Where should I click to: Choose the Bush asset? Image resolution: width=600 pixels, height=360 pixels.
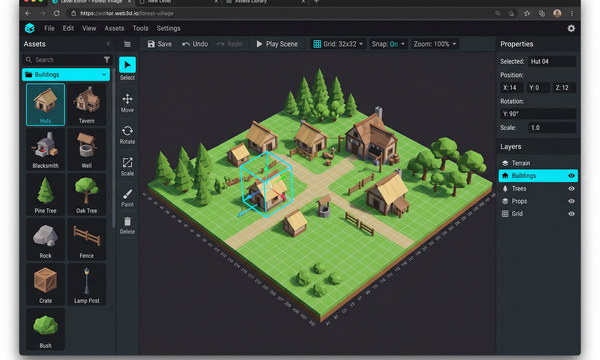click(x=45, y=329)
